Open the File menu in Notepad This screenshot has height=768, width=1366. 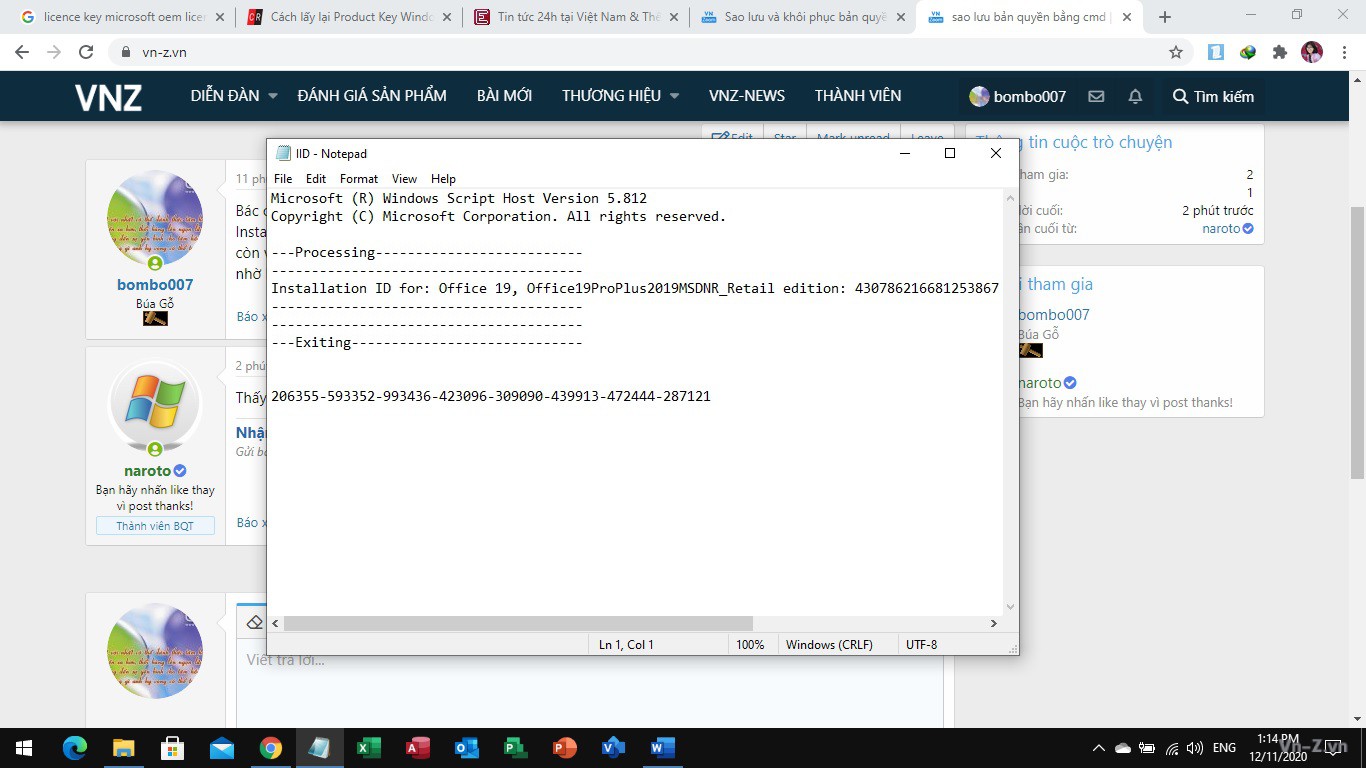click(283, 178)
